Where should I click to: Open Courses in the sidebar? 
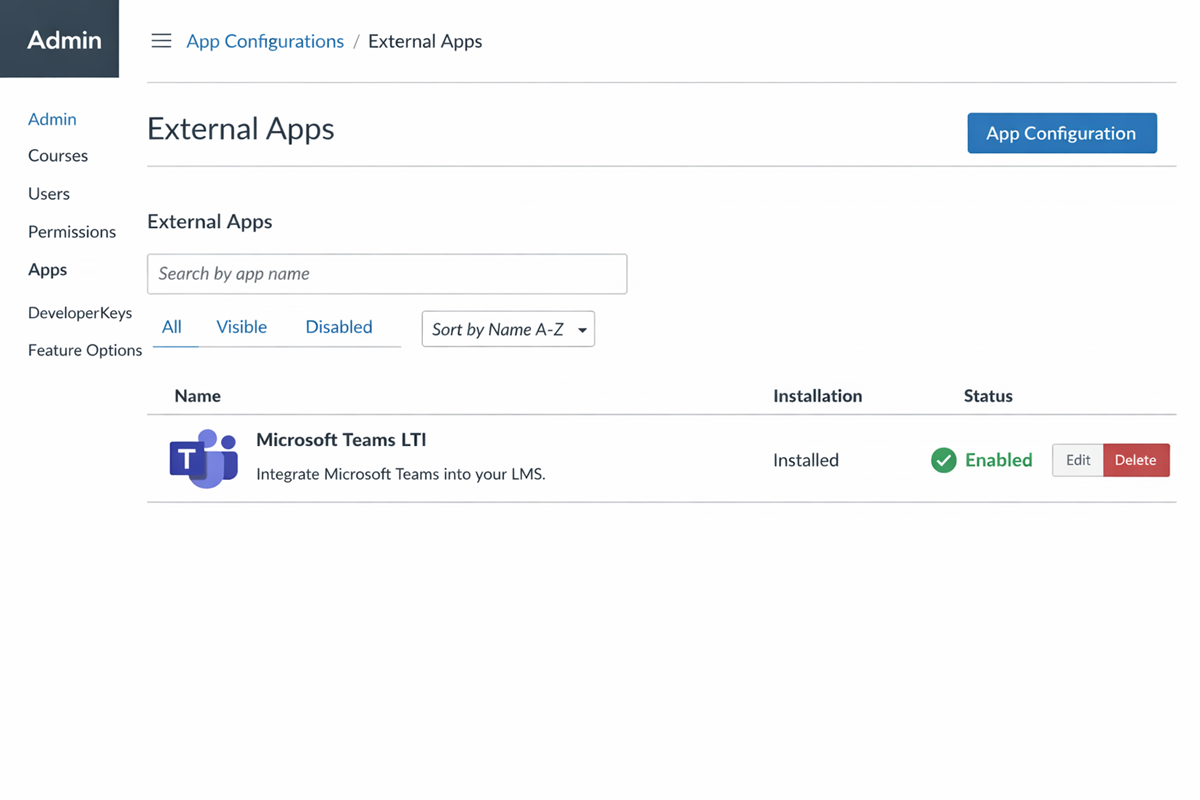[58, 155]
